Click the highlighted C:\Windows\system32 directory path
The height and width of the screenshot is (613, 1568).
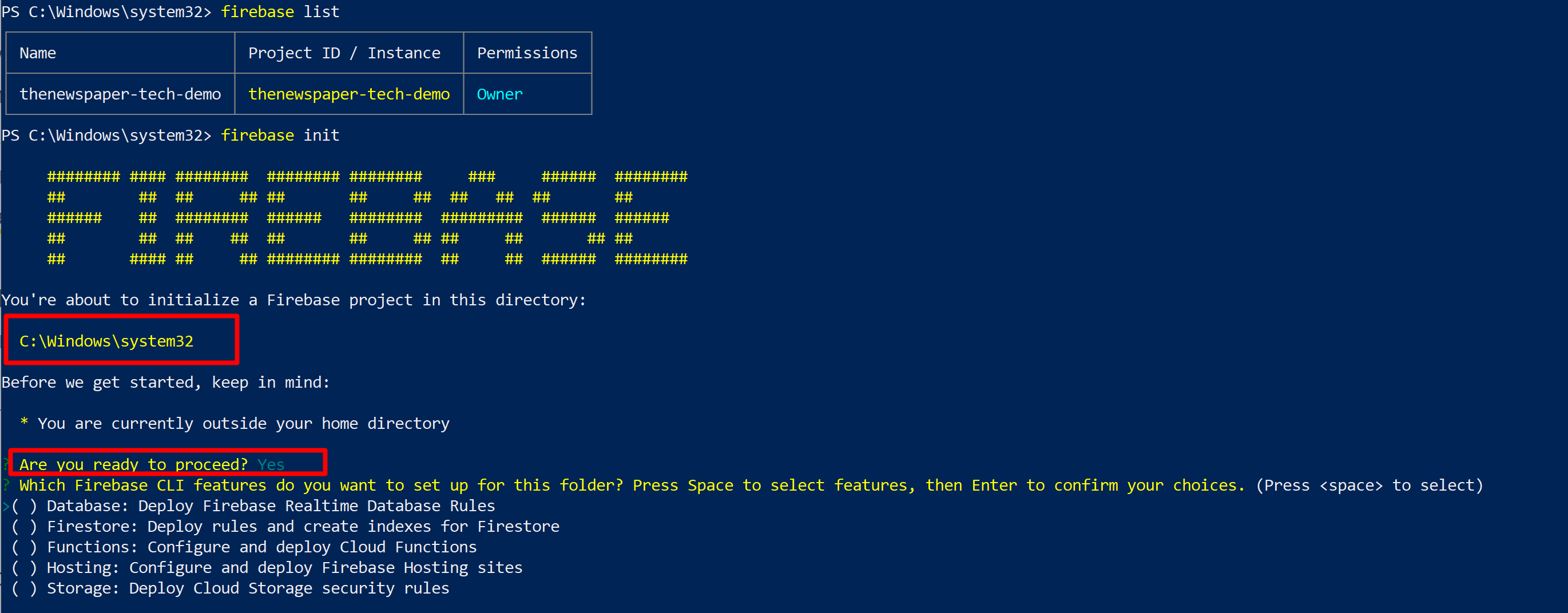coord(106,341)
